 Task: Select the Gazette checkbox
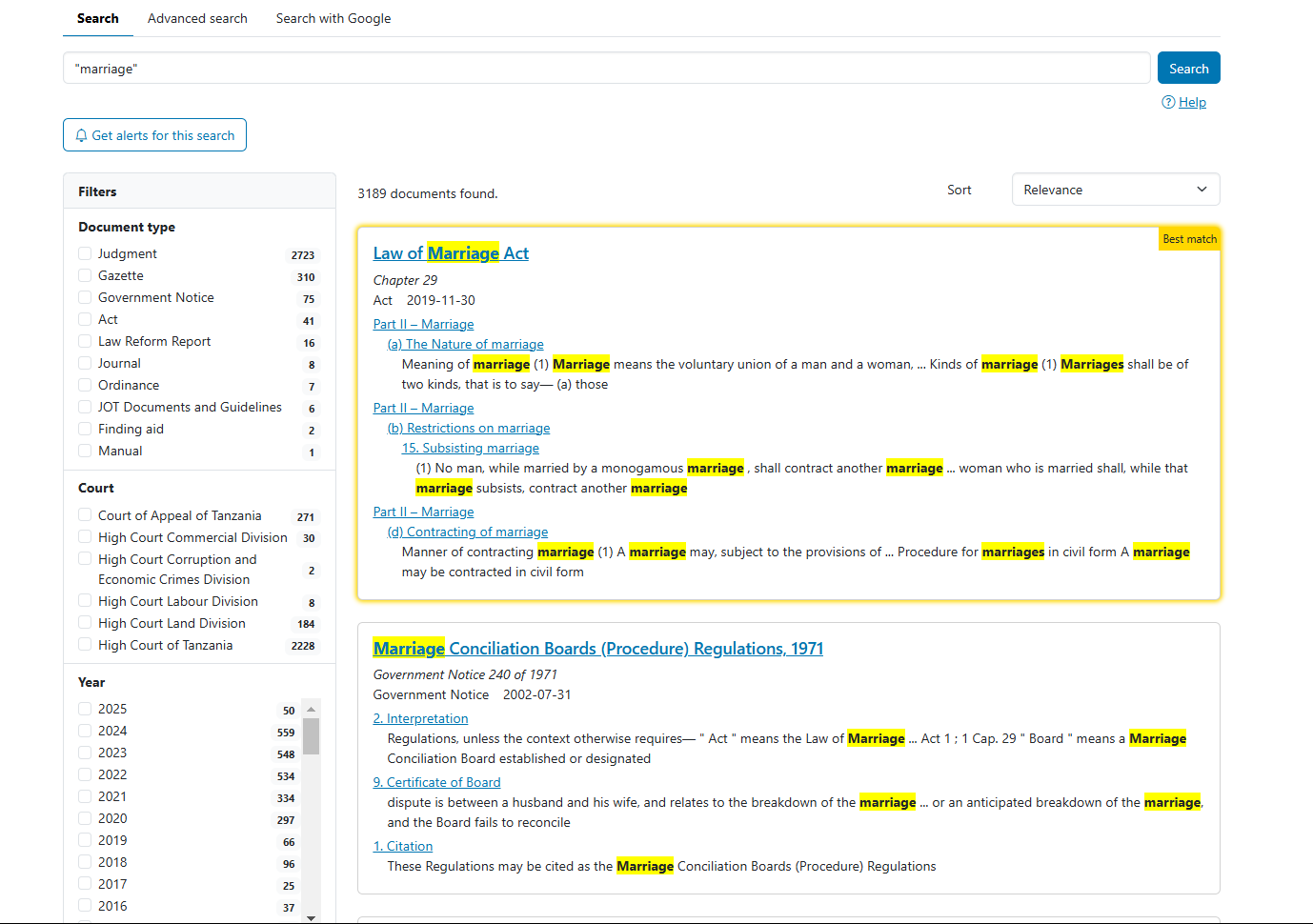86,275
